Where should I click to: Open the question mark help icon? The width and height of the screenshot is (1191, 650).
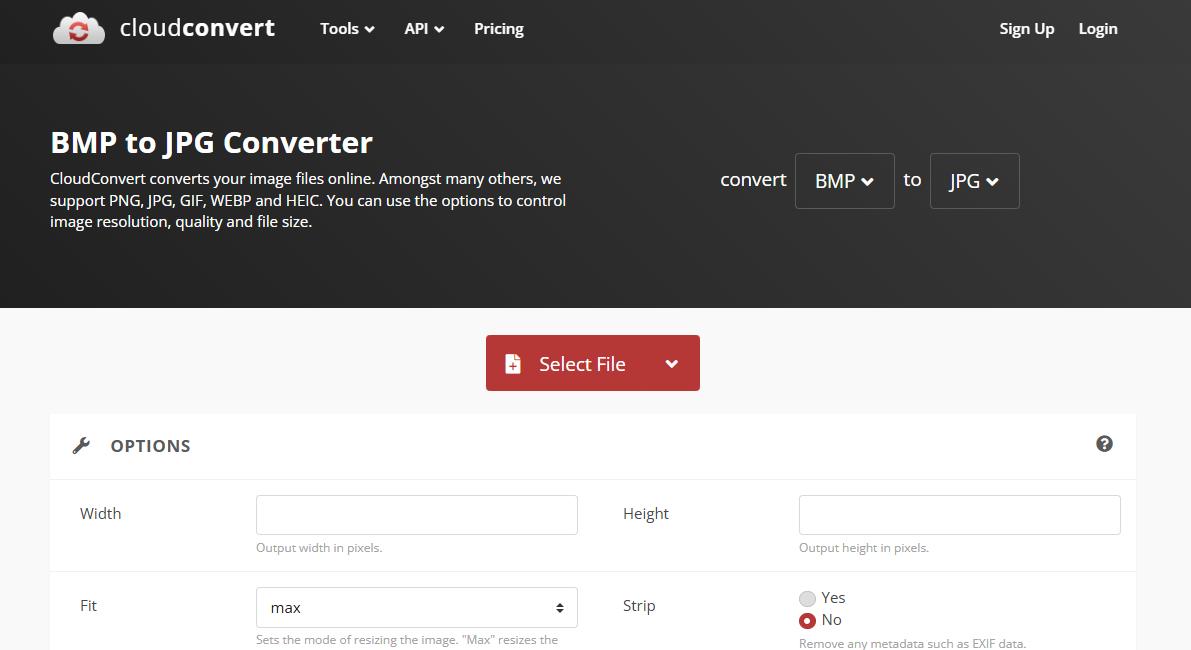tap(1105, 443)
